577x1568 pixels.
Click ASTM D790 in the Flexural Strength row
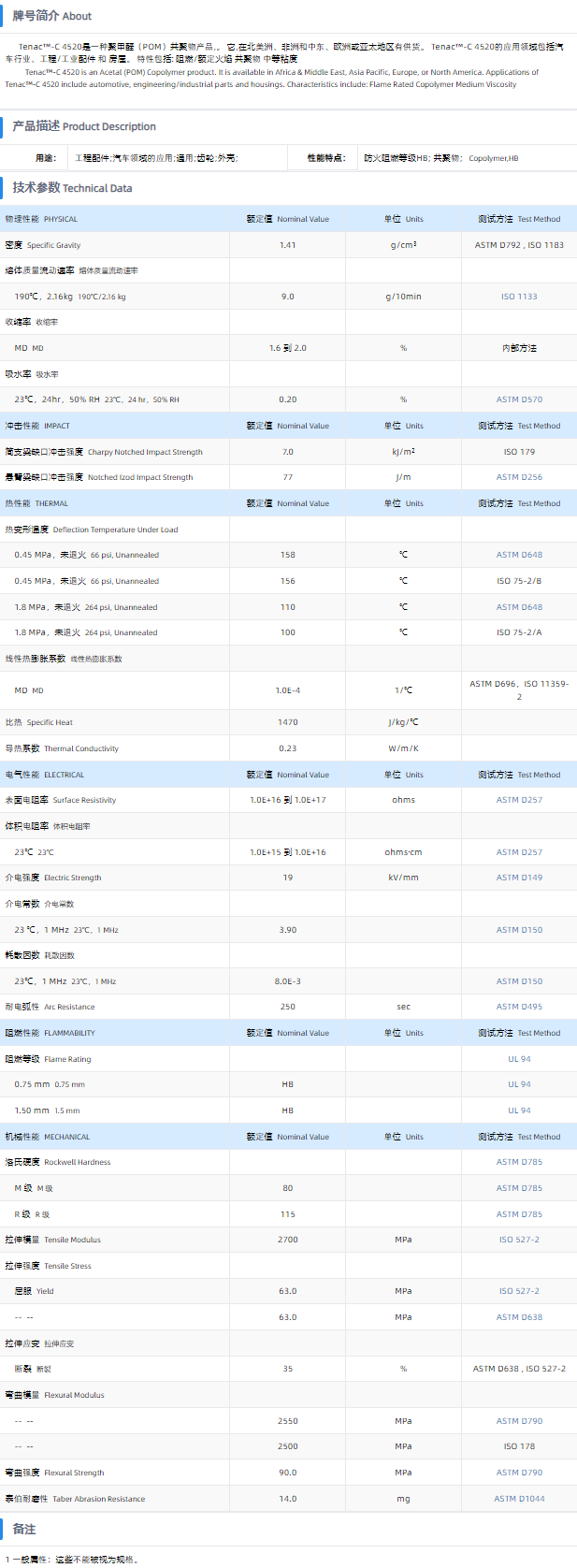coord(519,1473)
